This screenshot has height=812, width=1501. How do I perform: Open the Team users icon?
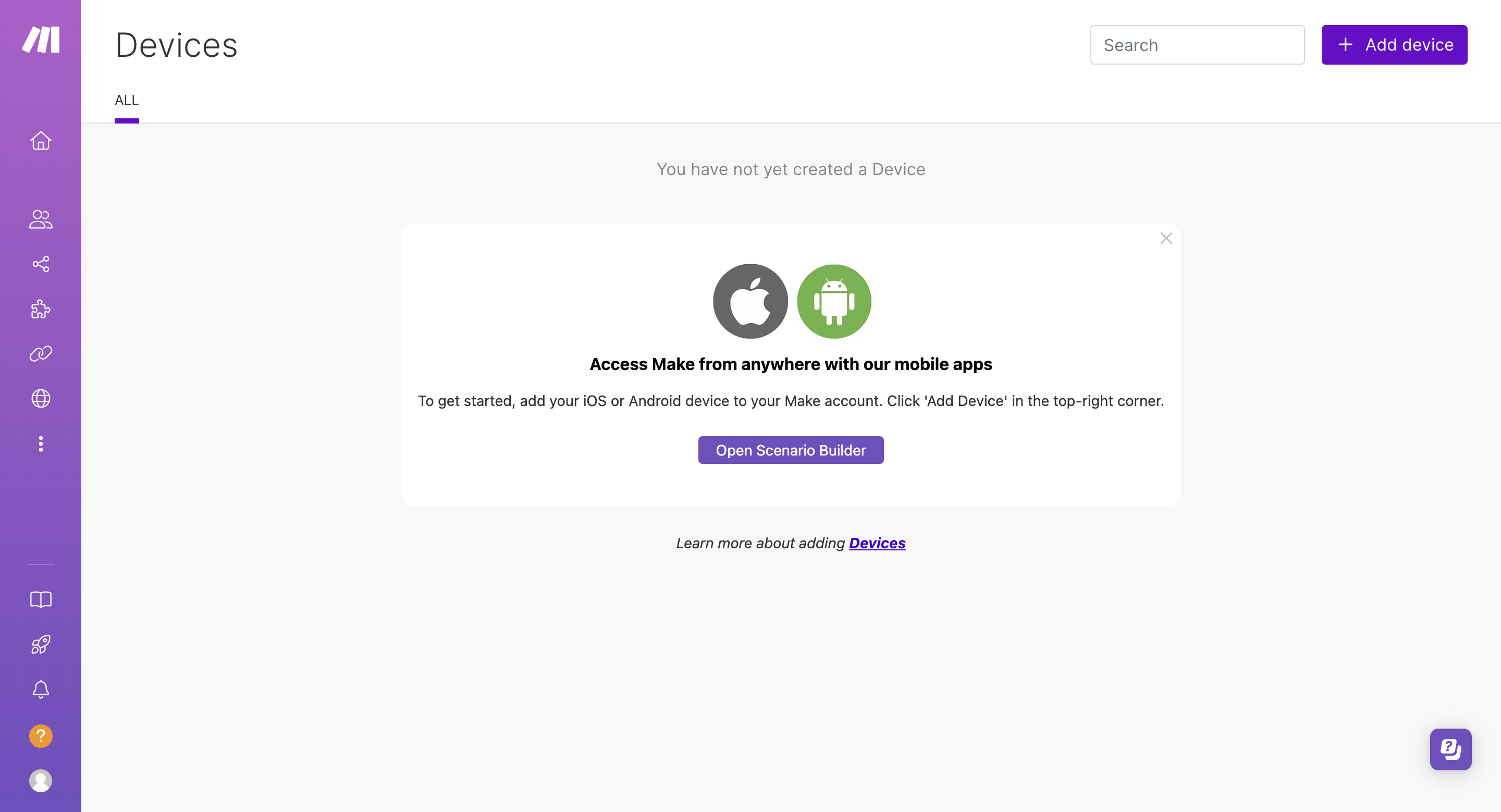coord(41,219)
